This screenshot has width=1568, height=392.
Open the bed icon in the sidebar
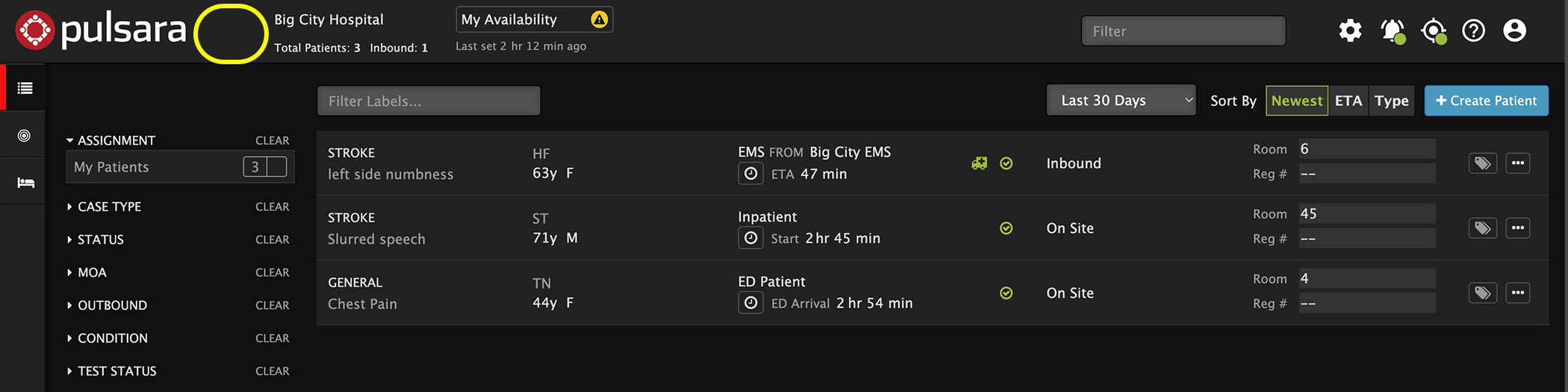point(25,183)
